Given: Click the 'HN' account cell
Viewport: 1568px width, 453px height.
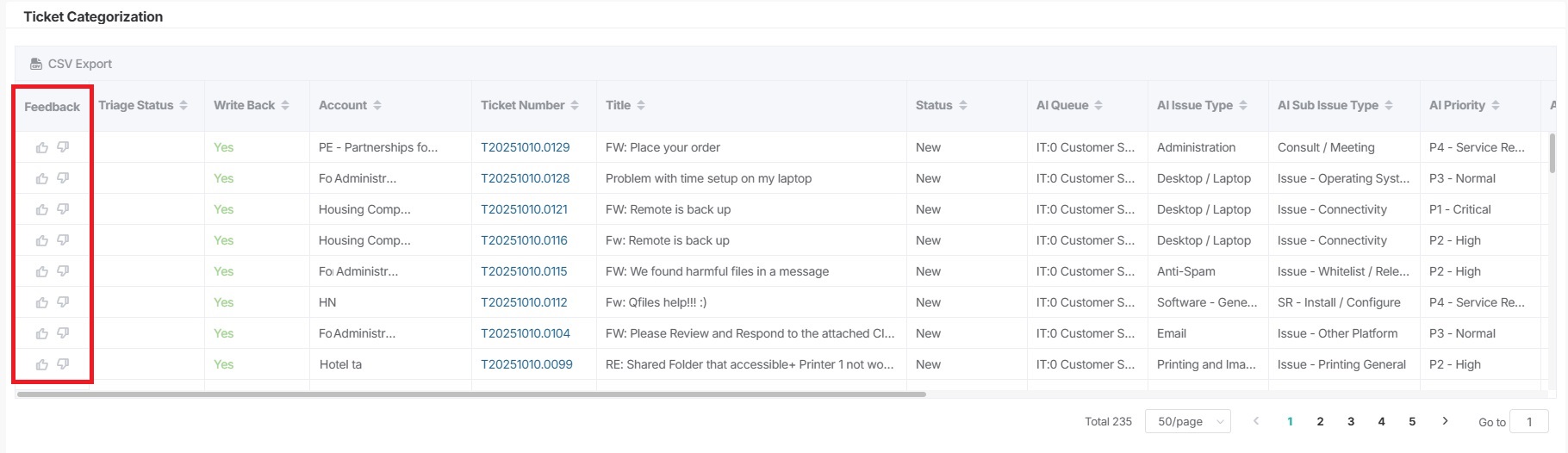Looking at the screenshot, I should click(x=327, y=302).
